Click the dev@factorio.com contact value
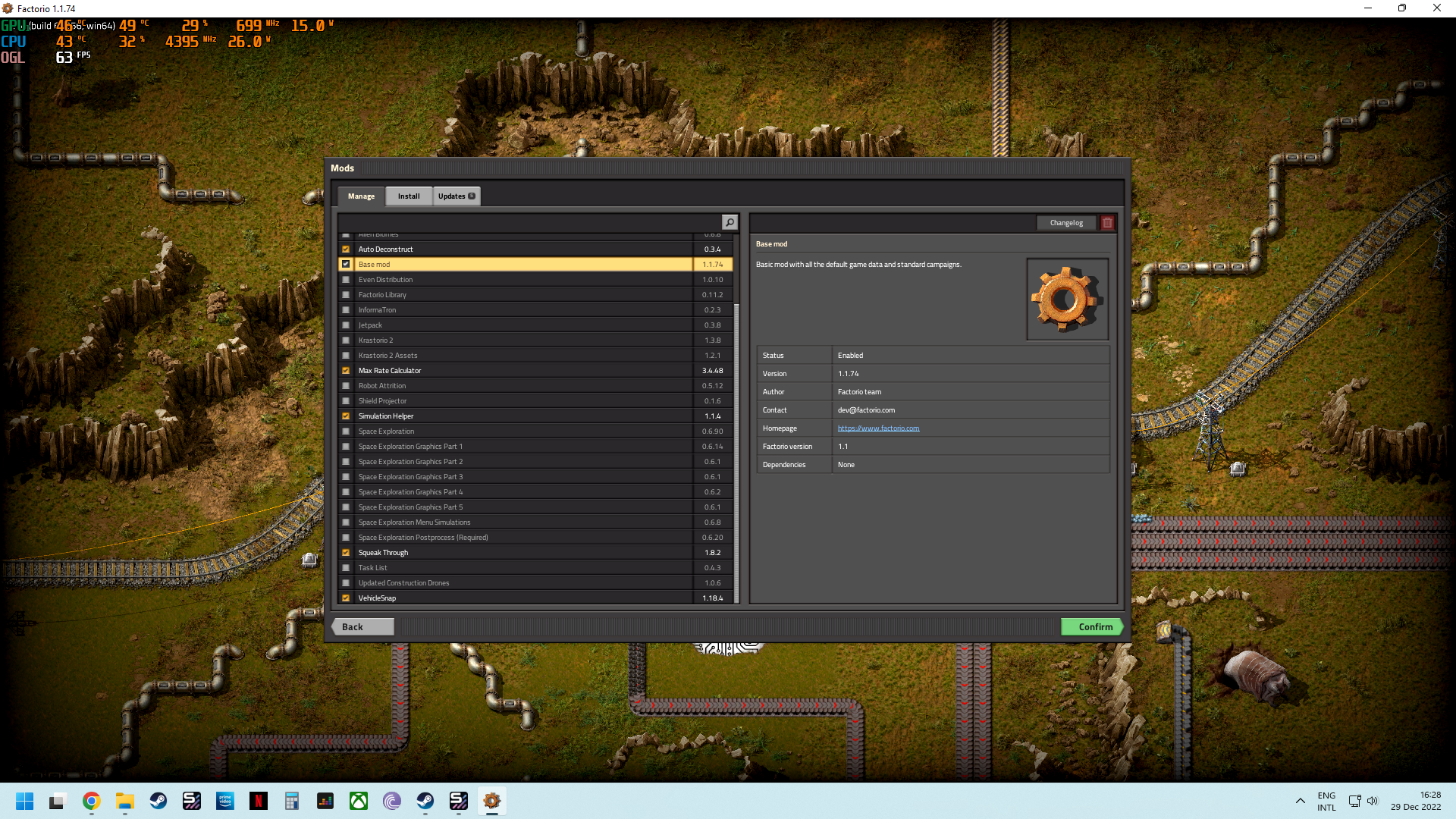Viewport: 1456px width, 819px height. 866,410
